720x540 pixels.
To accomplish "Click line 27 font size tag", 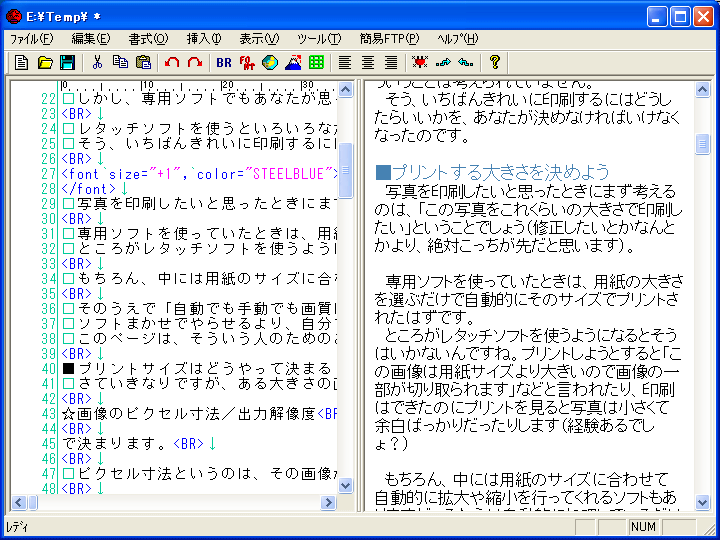I will (199, 174).
